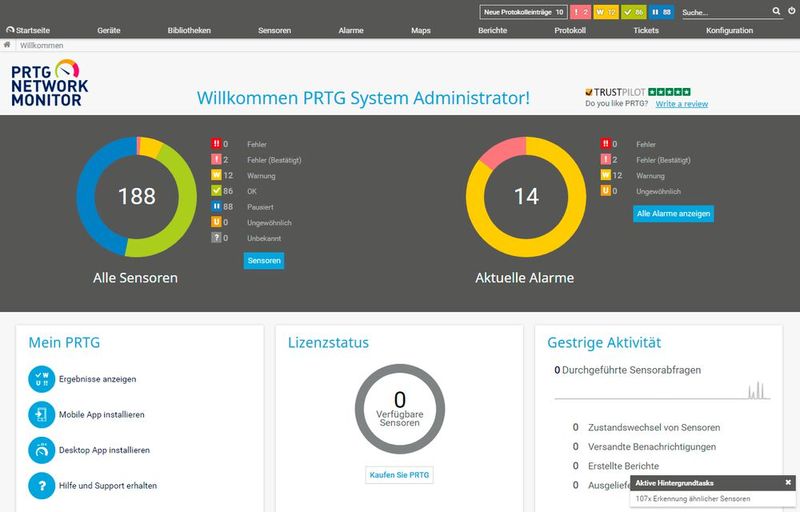Screen dimensions: 800x512
Task: Click the Aktuelle Alarme donut chart
Action: (x=526, y=197)
